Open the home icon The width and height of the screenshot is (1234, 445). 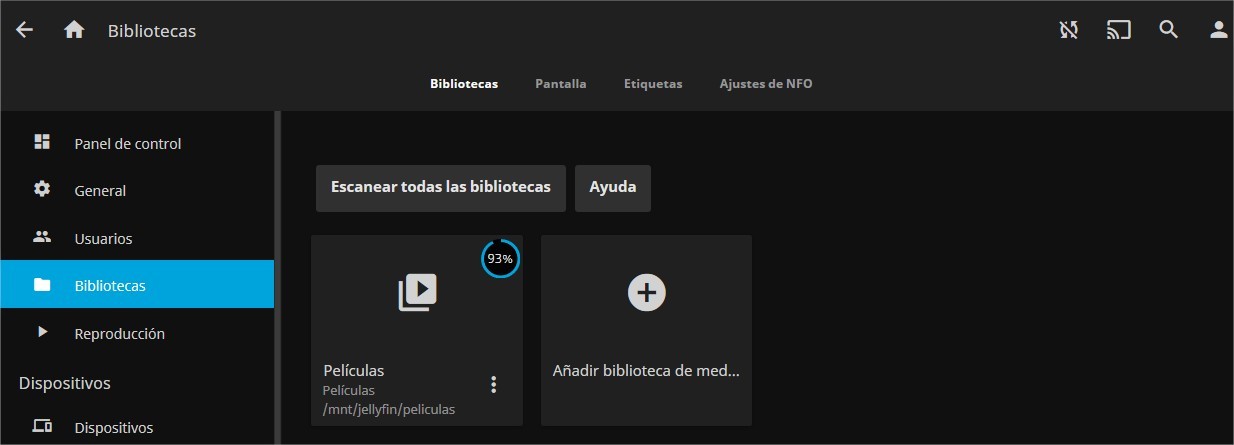click(74, 30)
